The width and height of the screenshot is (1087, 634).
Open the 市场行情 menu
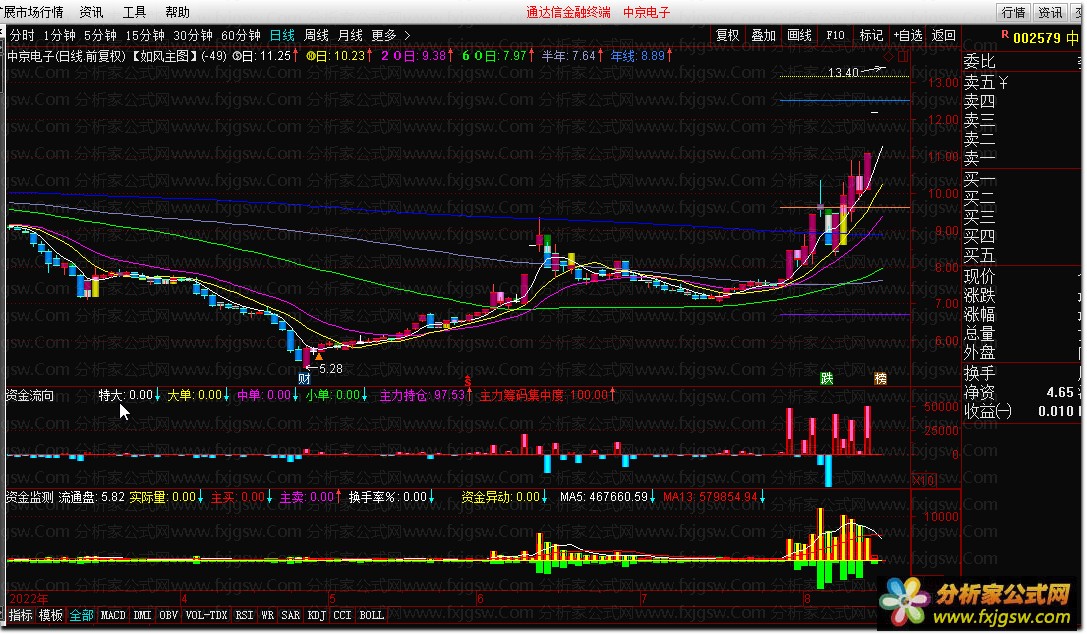click(33, 12)
